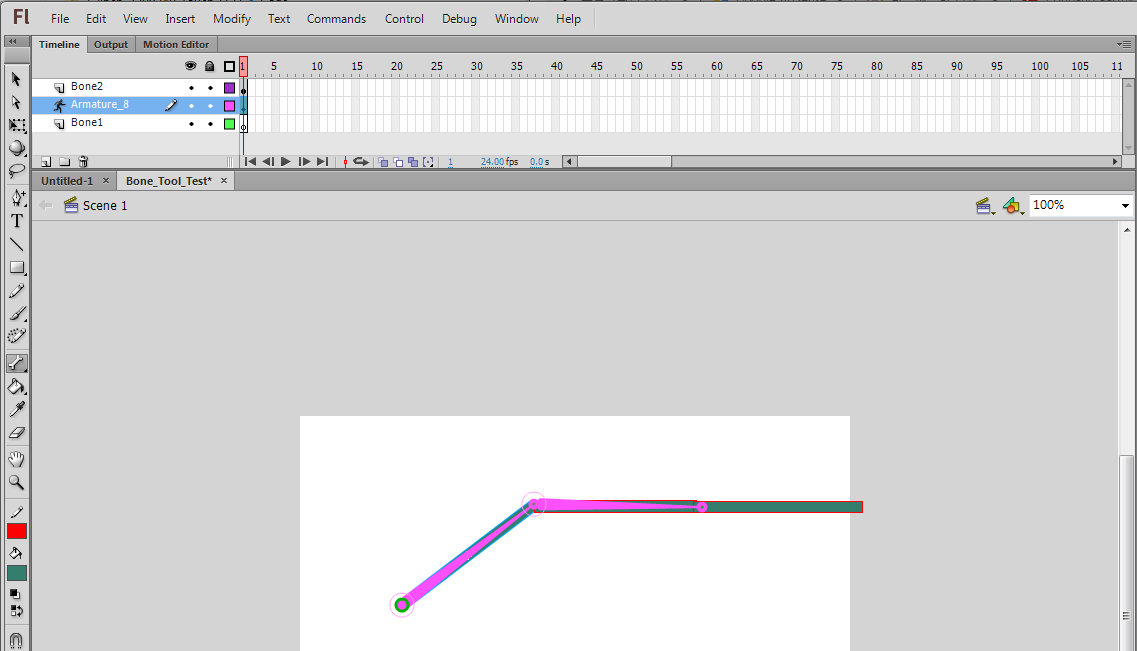Viewport: 1137px width, 651px height.
Task: Choose the Pen tool
Action: (x=17, y=197)
